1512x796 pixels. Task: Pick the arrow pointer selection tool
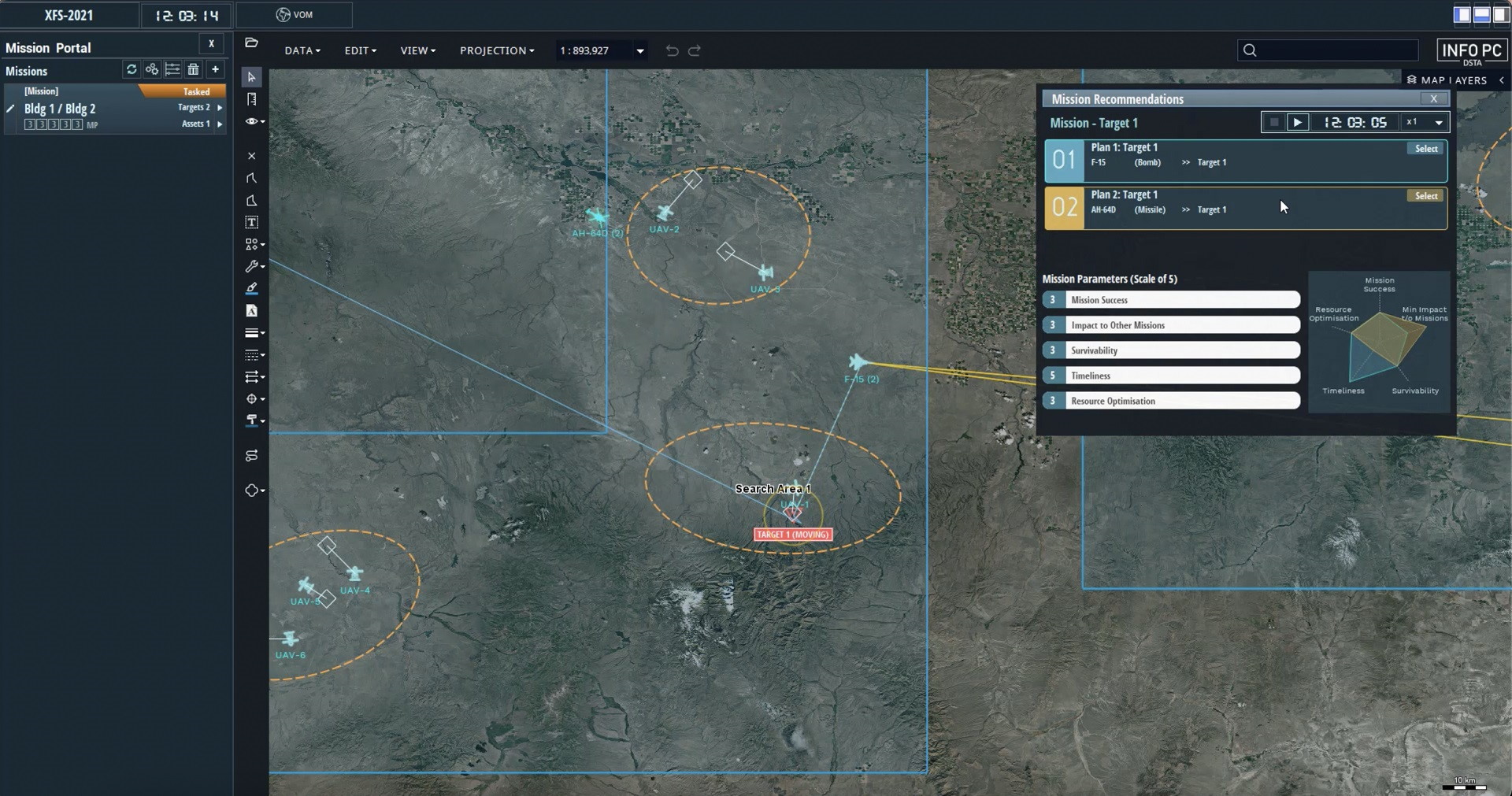pos(251,77)
